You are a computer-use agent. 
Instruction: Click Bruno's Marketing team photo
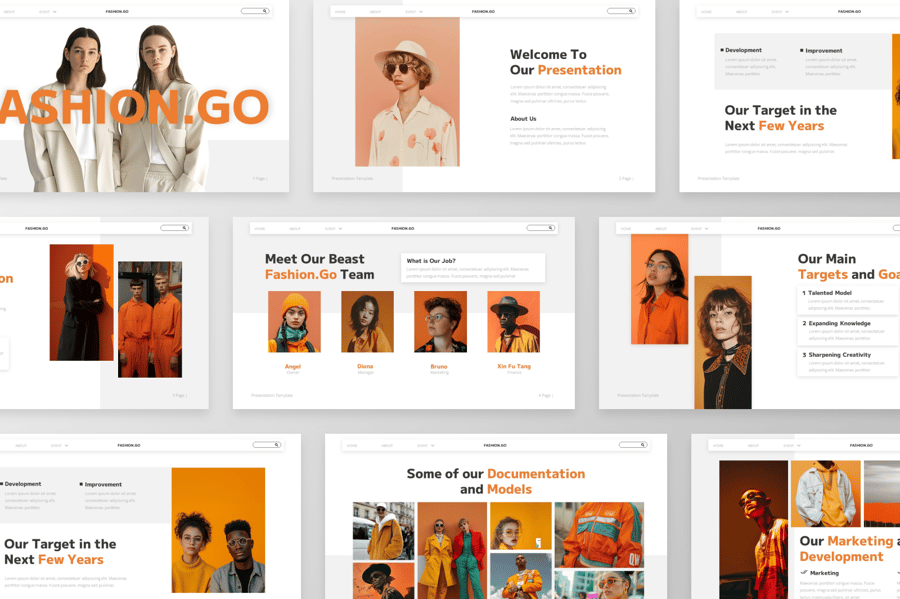(x=440, y=322)
